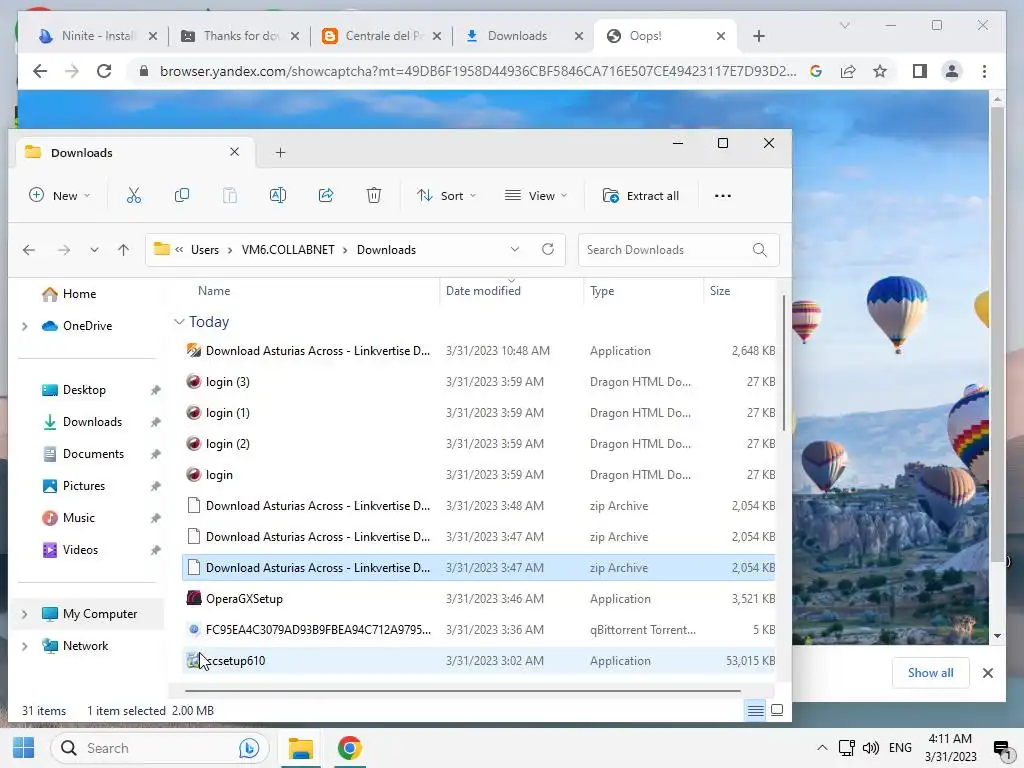Switch to details view icon in status bar
Viewport: 1024px width, 768px height.
click(756, 710)
